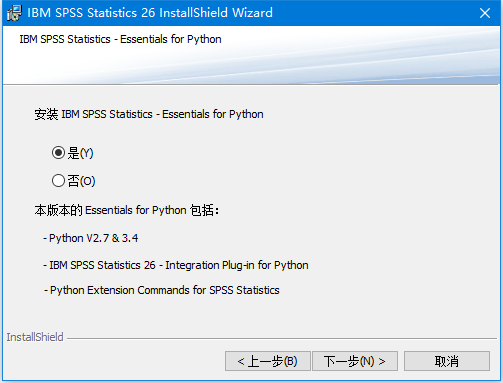Click the 'Python V2.7 & 3.4' line
Viewport: 503px width, 383px height.
(91, 238)
